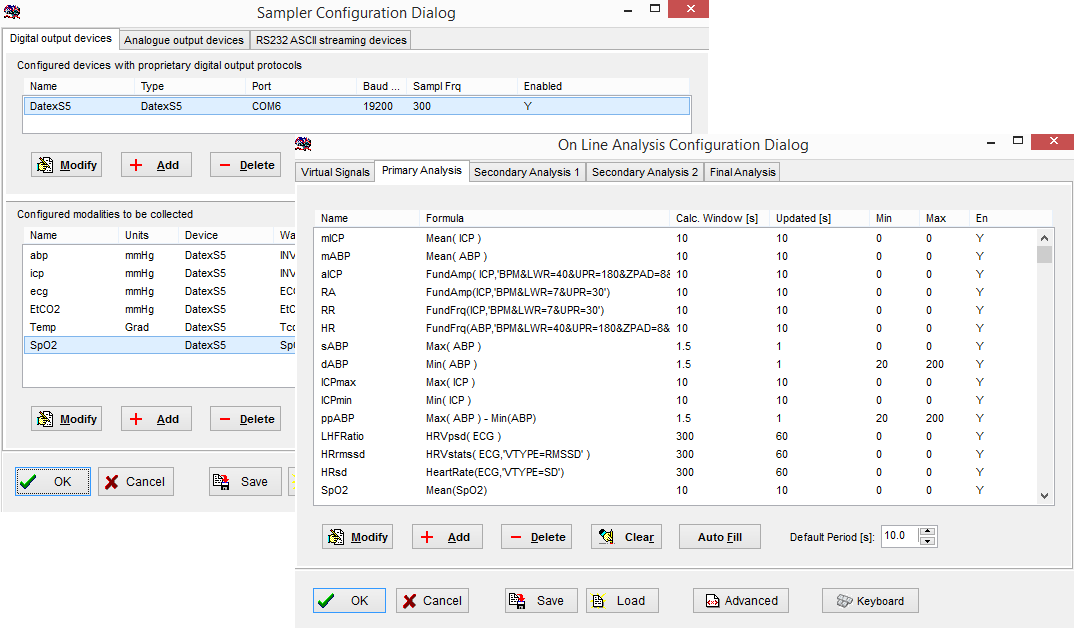Click Load button in analysis dialog
The height and width of the screenshot is (630, 1075).
[x=622, y=601]
